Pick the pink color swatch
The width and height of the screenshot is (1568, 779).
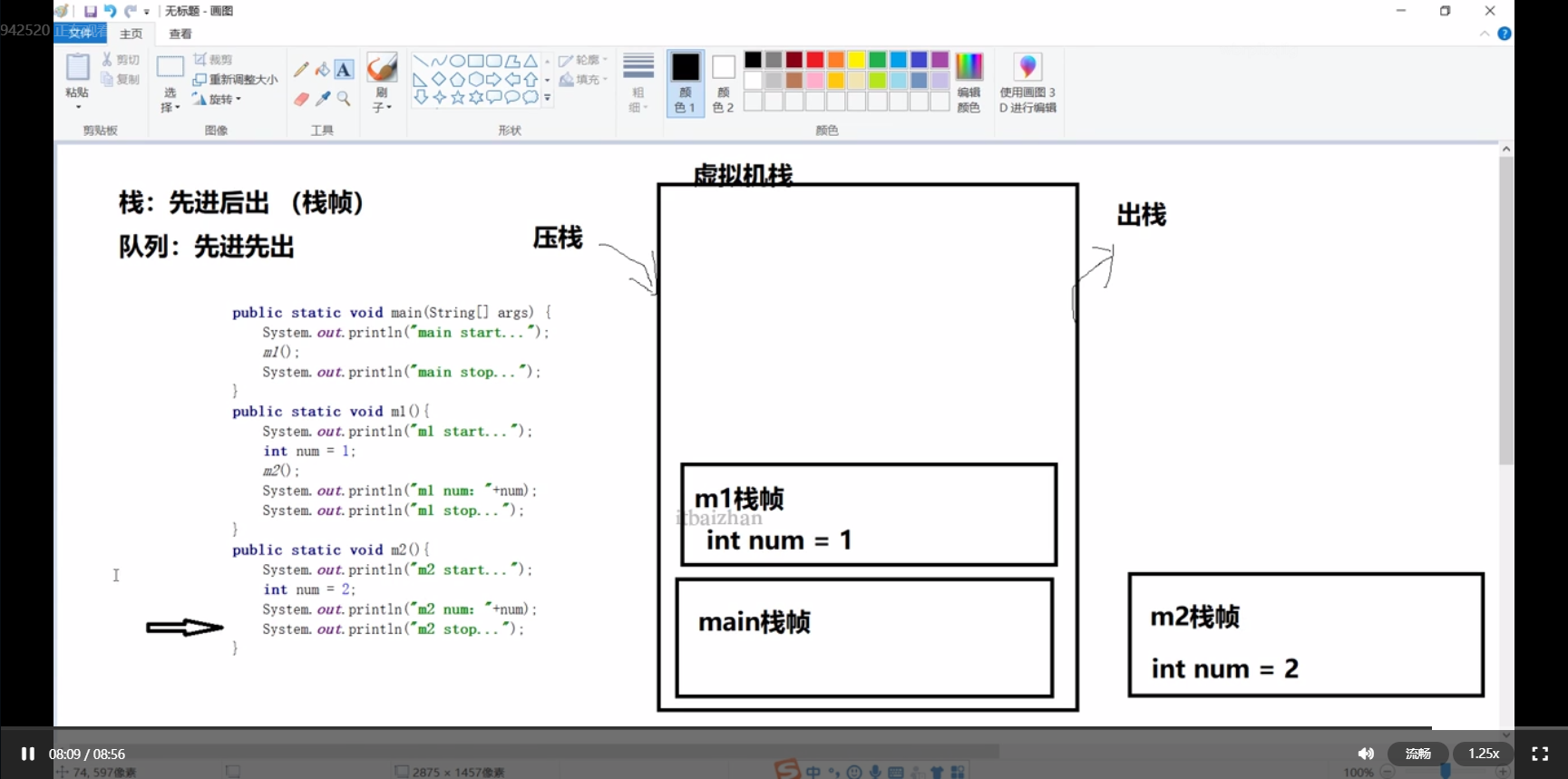coord(815,81)
